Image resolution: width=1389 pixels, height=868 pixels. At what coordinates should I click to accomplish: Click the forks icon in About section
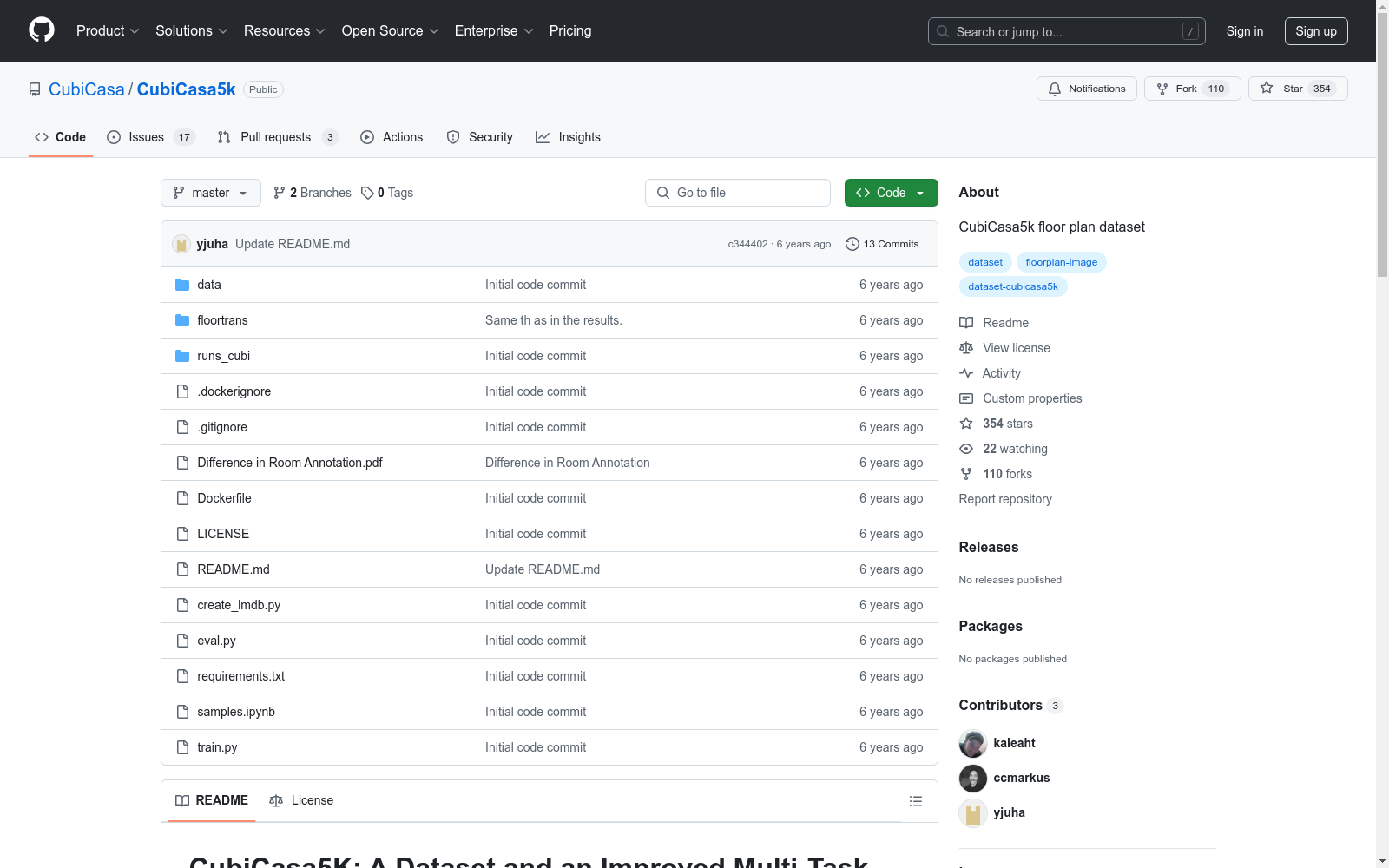point(966,474)
